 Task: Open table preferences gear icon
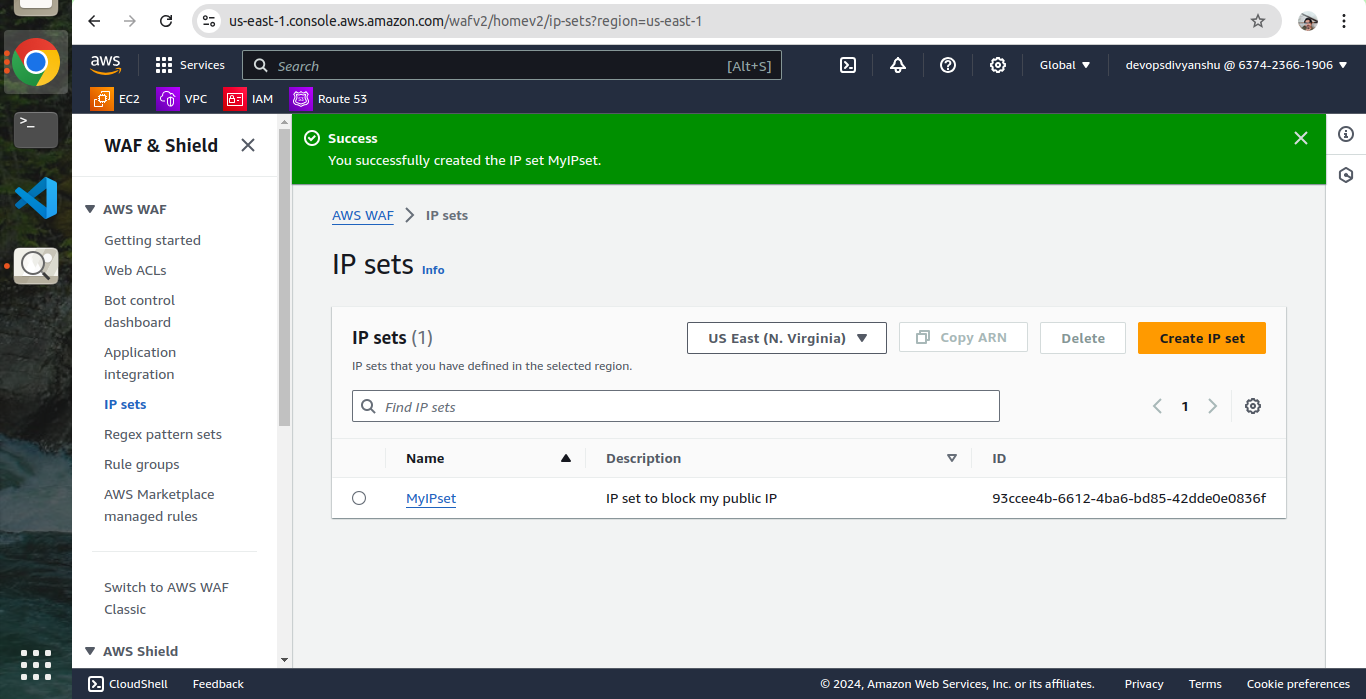click(x=1252, y=406)
